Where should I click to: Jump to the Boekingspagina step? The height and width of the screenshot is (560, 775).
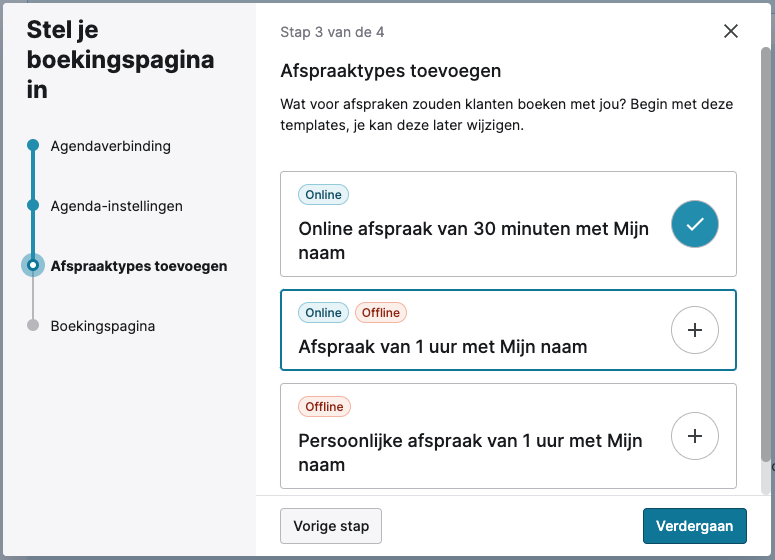[x=102, y=326]
